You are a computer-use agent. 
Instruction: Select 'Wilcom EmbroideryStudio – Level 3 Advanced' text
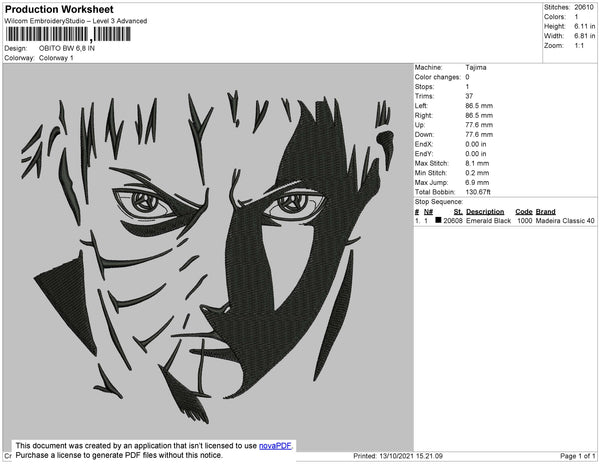(x=76, y=21)
